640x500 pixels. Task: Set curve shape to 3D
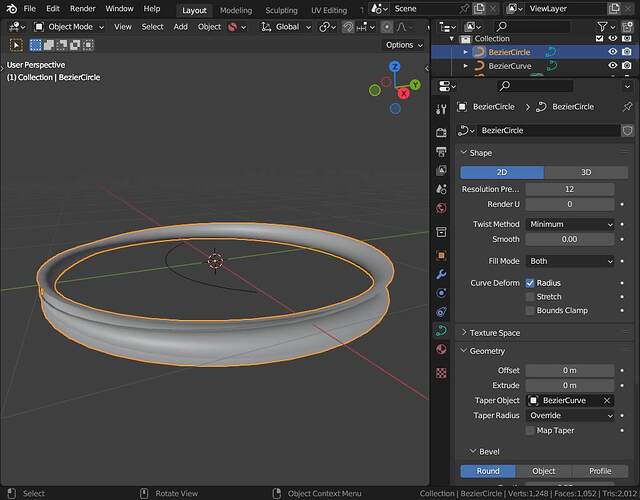586,172
